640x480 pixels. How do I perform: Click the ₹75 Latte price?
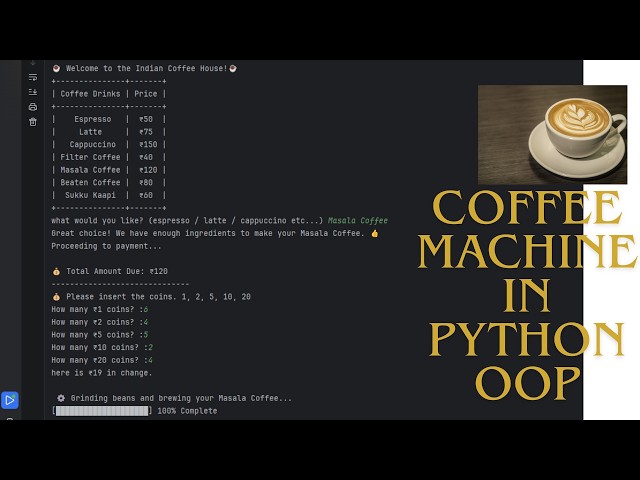pyautogui.click(x=146, y=132)
